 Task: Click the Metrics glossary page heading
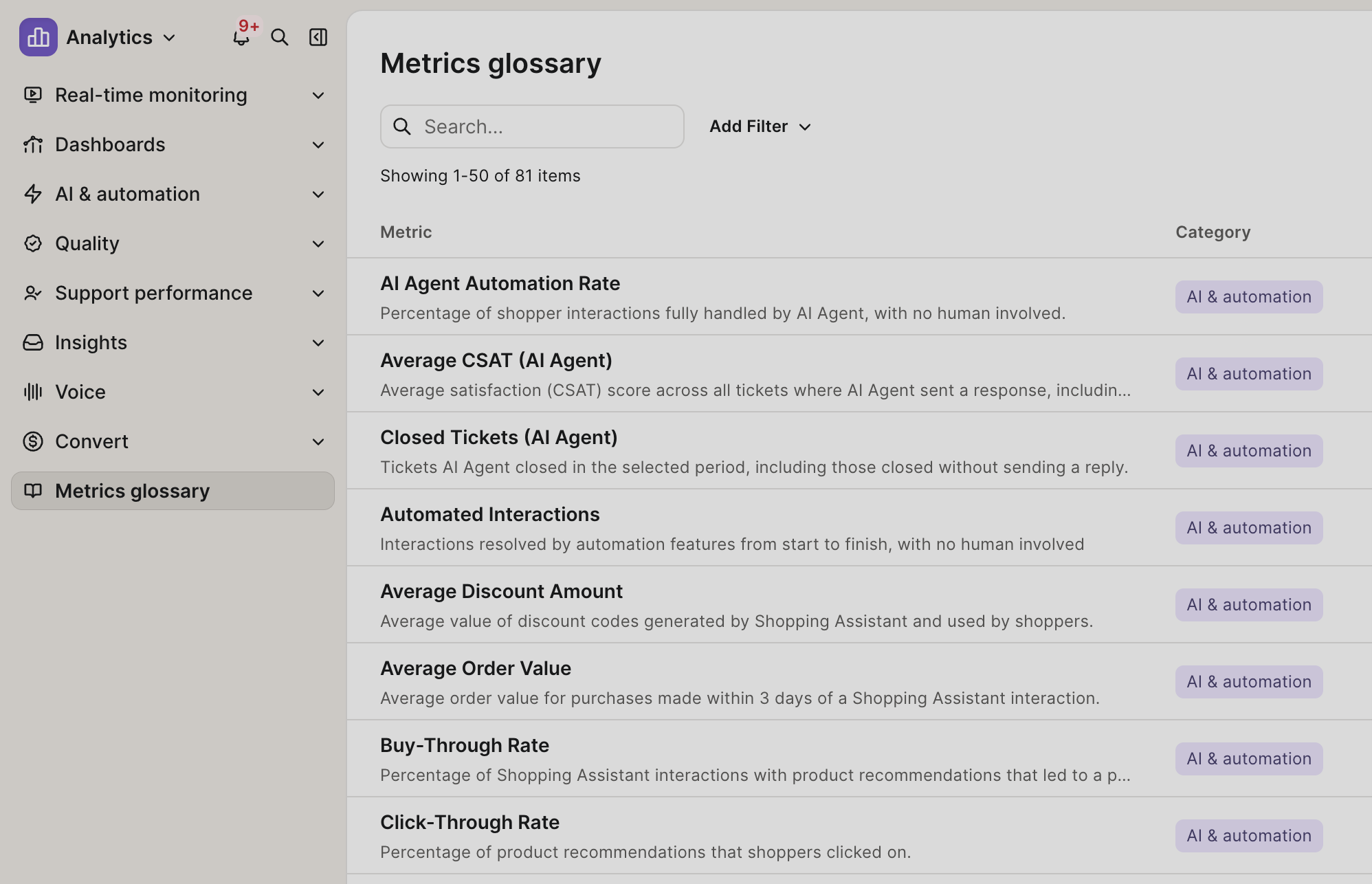click(491, 63)
